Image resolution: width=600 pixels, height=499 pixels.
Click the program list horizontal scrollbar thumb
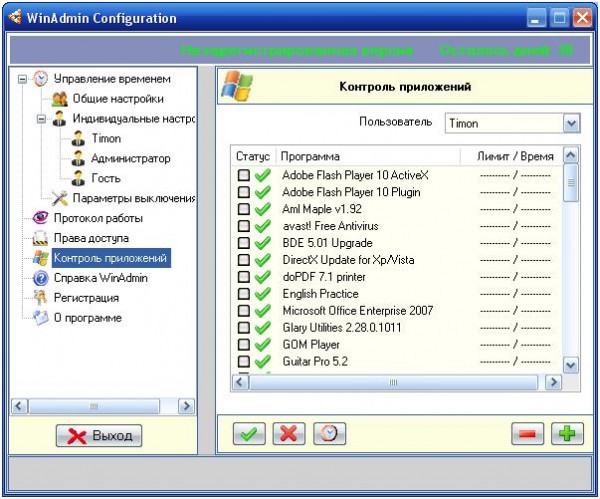point(393,382)
